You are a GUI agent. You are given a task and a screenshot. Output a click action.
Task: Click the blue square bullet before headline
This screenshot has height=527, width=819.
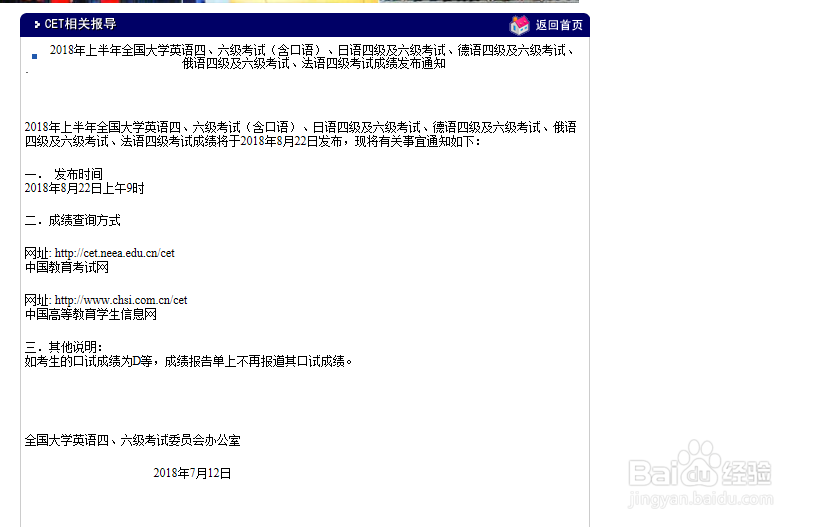point(34,56)
